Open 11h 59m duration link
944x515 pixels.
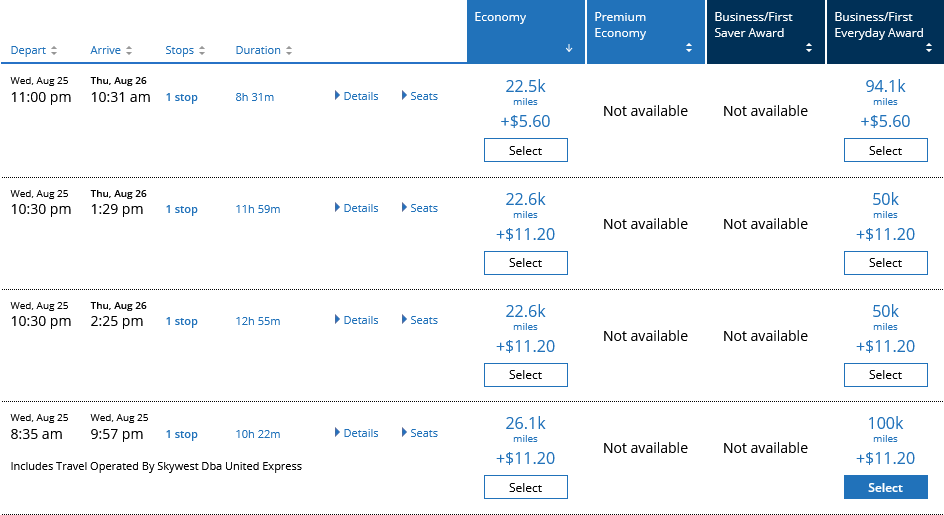(258, 209)
